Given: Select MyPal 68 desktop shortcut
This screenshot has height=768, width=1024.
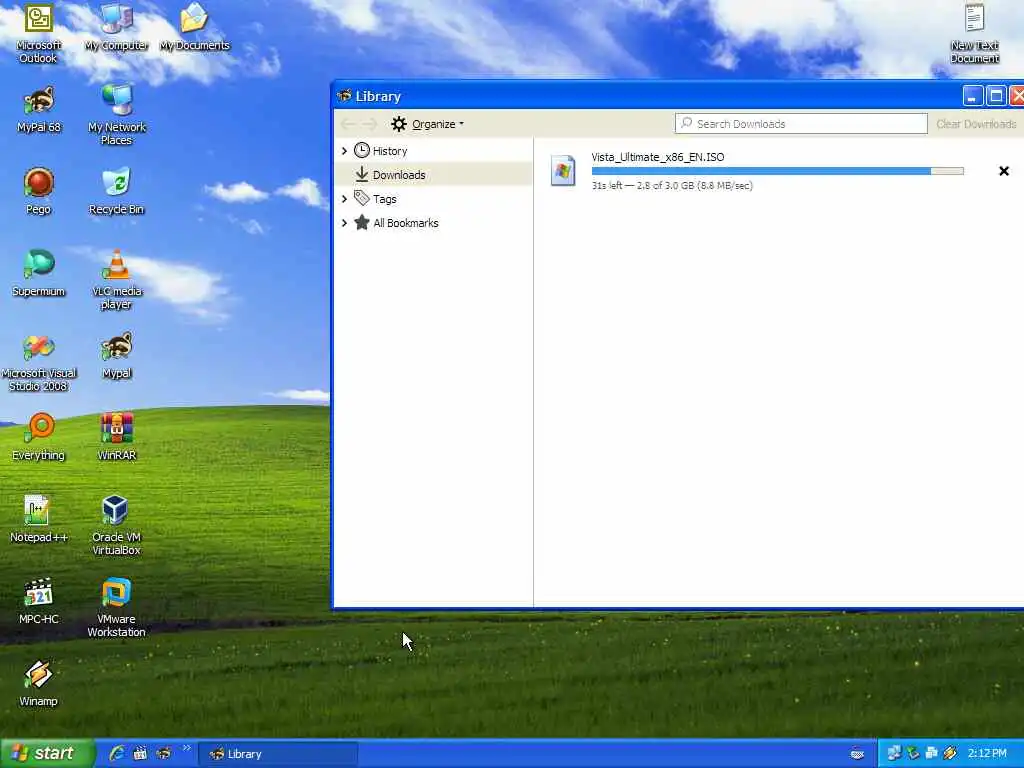Looking at the screenshot, I should coord(39,109).
